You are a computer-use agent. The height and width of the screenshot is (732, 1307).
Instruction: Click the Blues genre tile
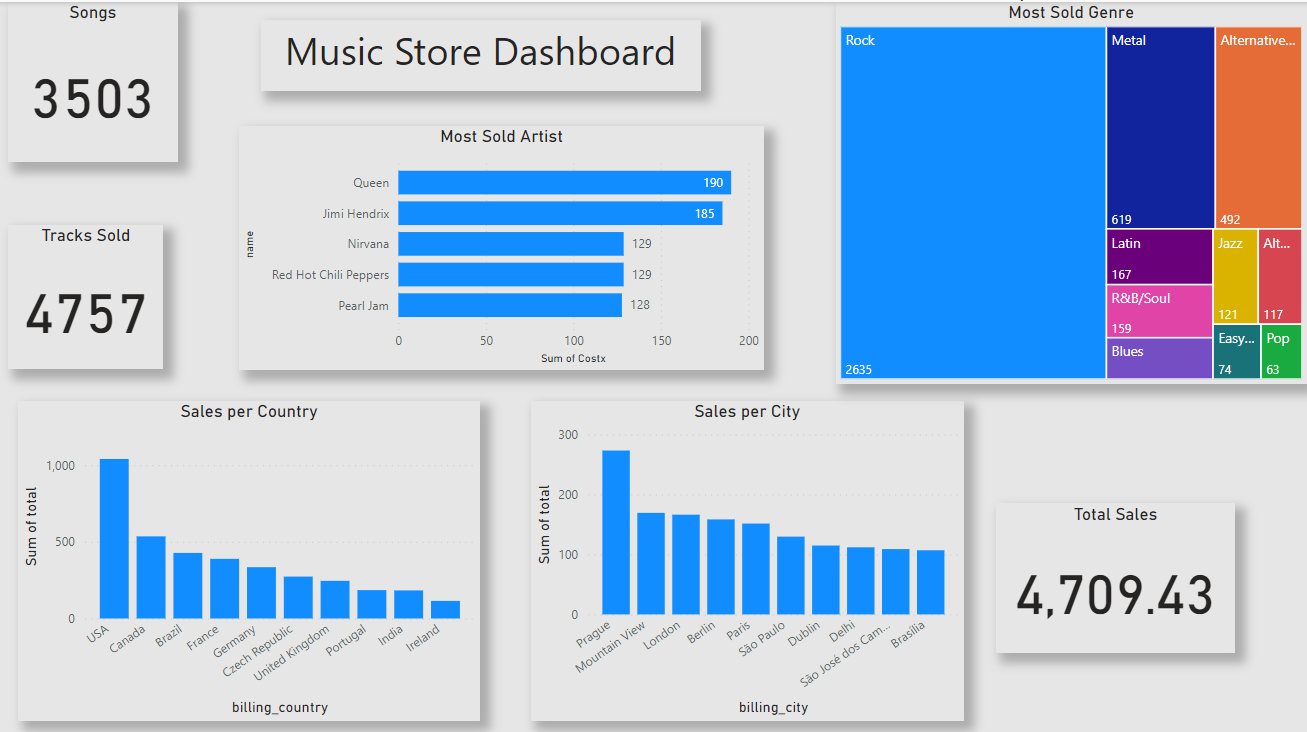pyautogui.click(x=1159, y=359)
